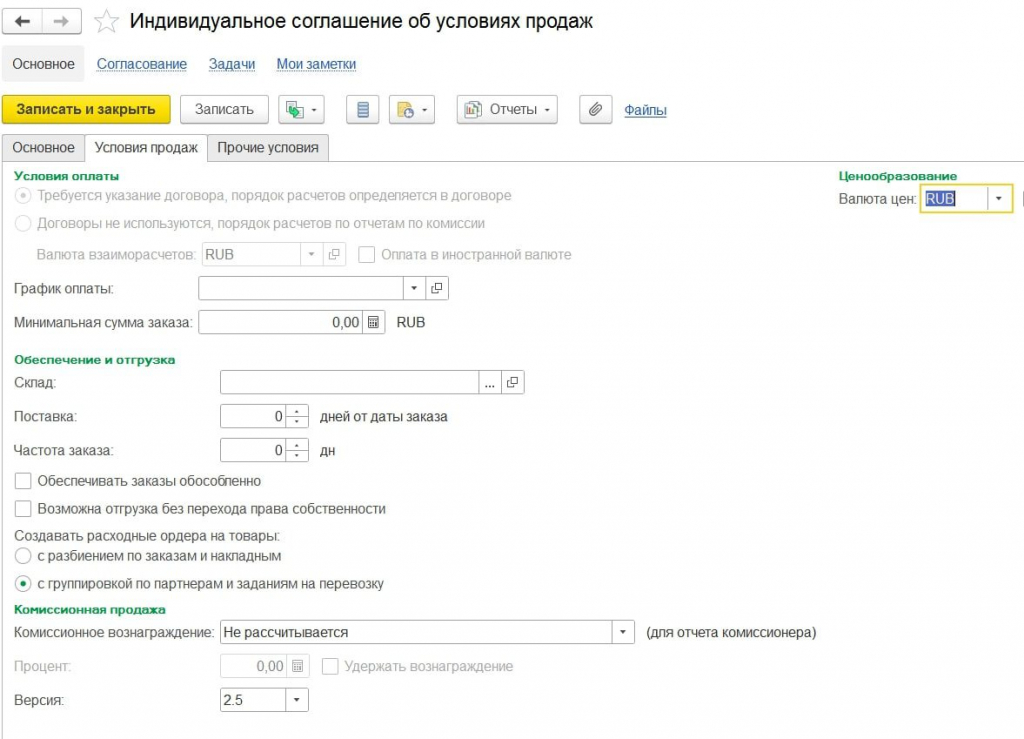Select radio Требуется указание договора
The image size is (1024, 739).
[x=23, y=195]
